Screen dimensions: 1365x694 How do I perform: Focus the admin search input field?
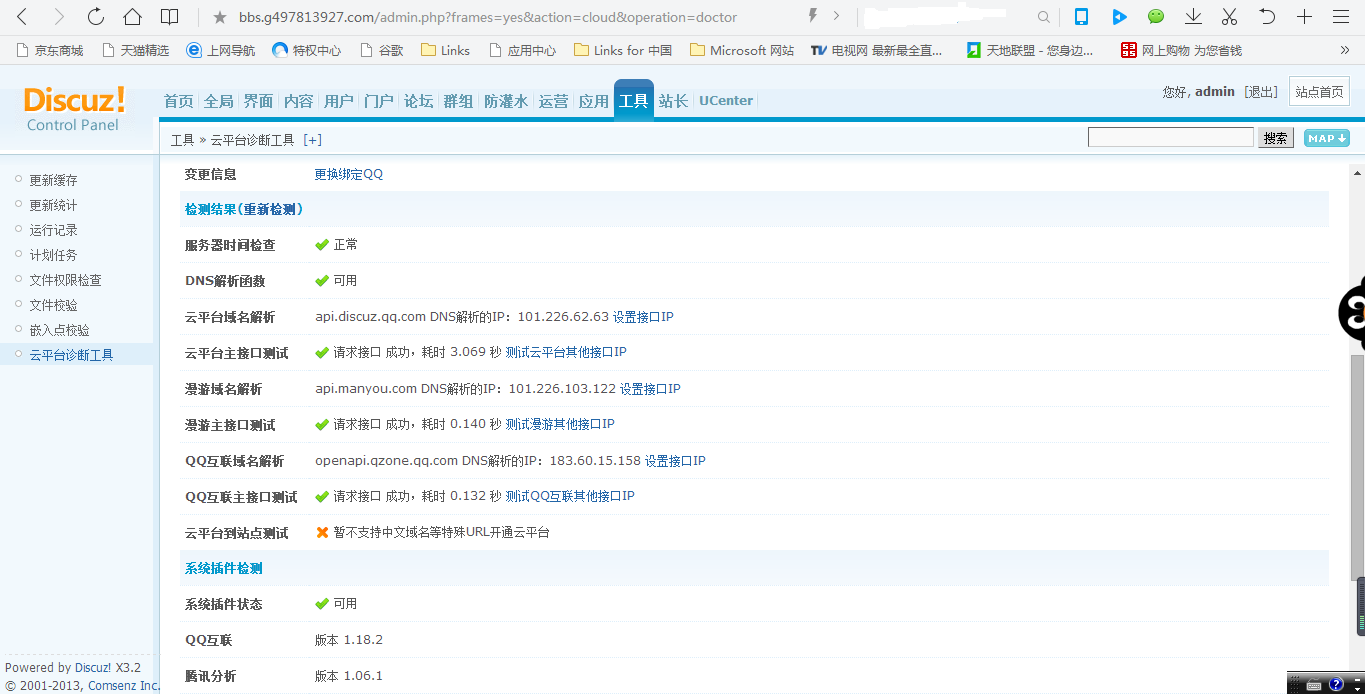pos(1171,137)
